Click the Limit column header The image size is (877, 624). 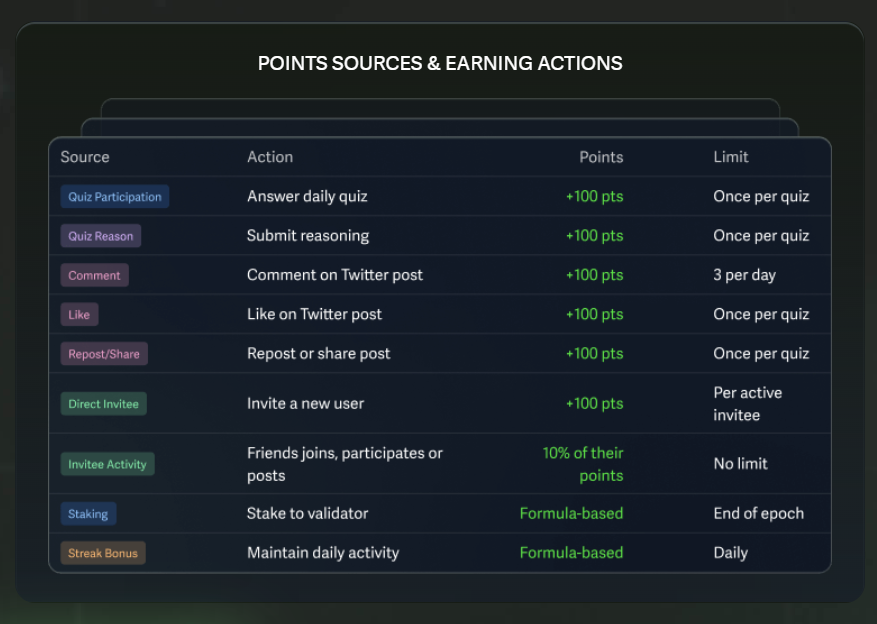tap(730, 157)
